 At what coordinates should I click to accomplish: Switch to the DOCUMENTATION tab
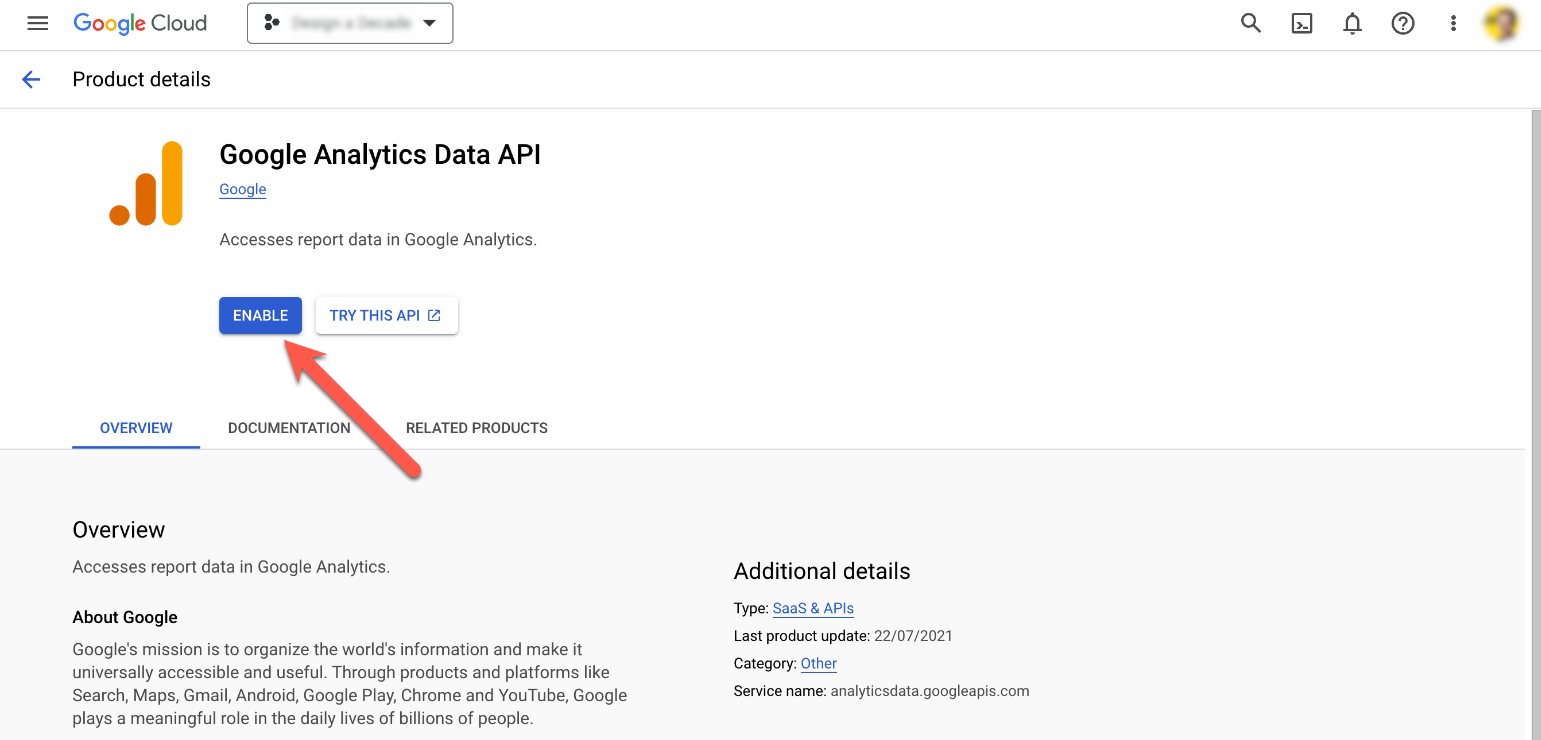point(289,428)
